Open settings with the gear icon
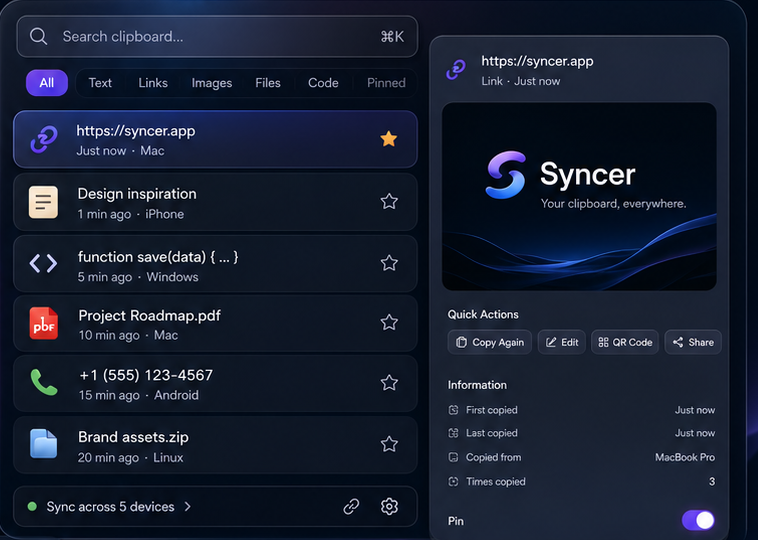 [389, 506]
